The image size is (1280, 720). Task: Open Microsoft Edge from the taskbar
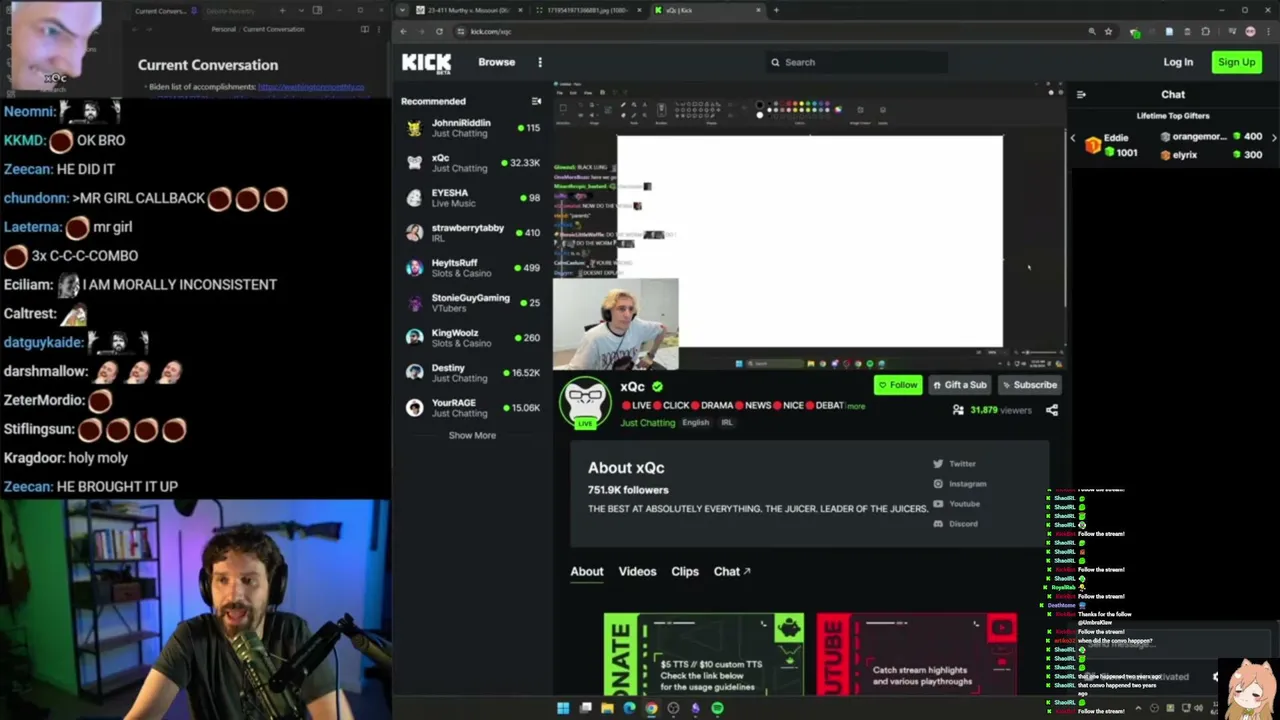629,708
